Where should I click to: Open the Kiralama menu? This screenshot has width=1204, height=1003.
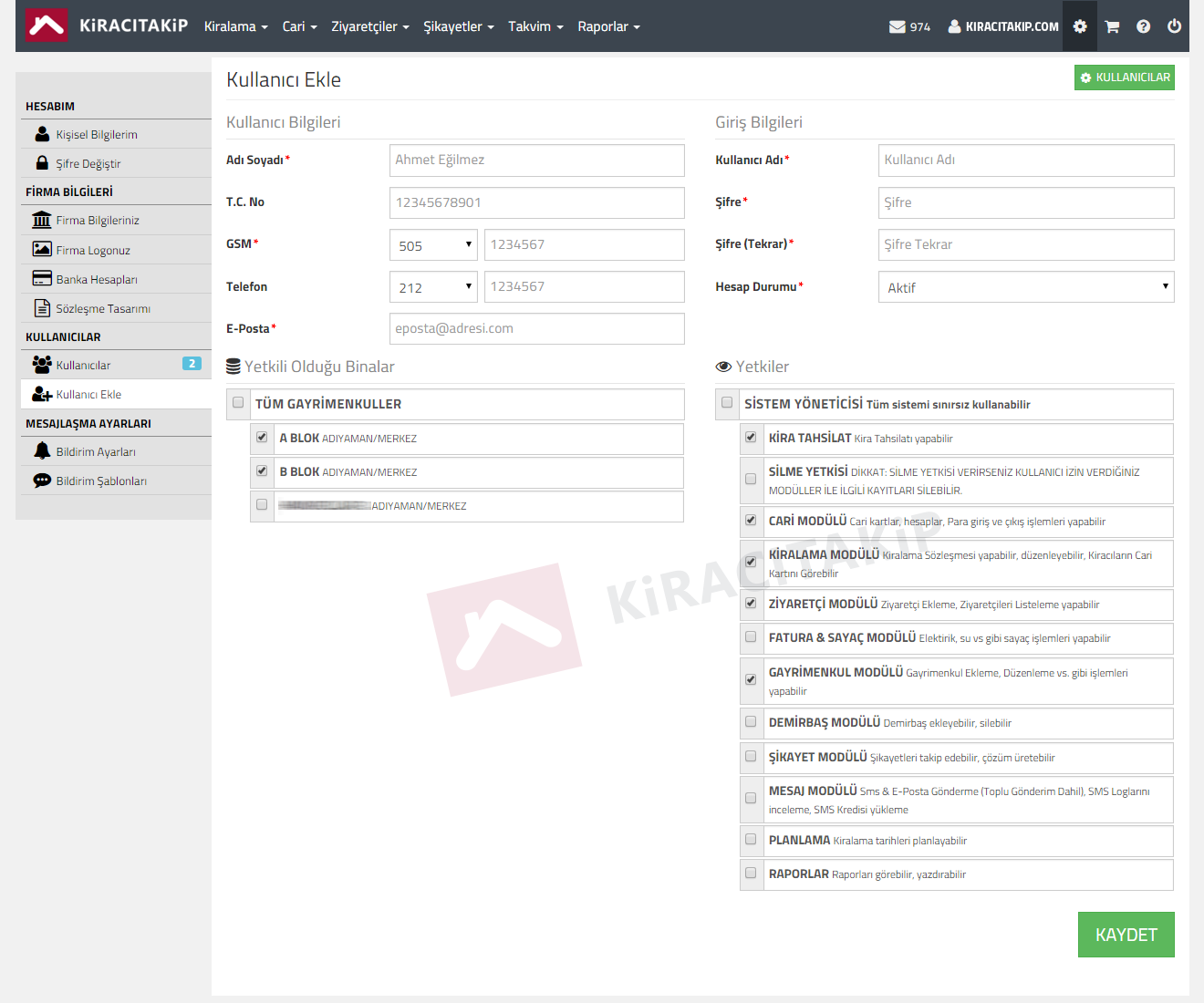235,26
